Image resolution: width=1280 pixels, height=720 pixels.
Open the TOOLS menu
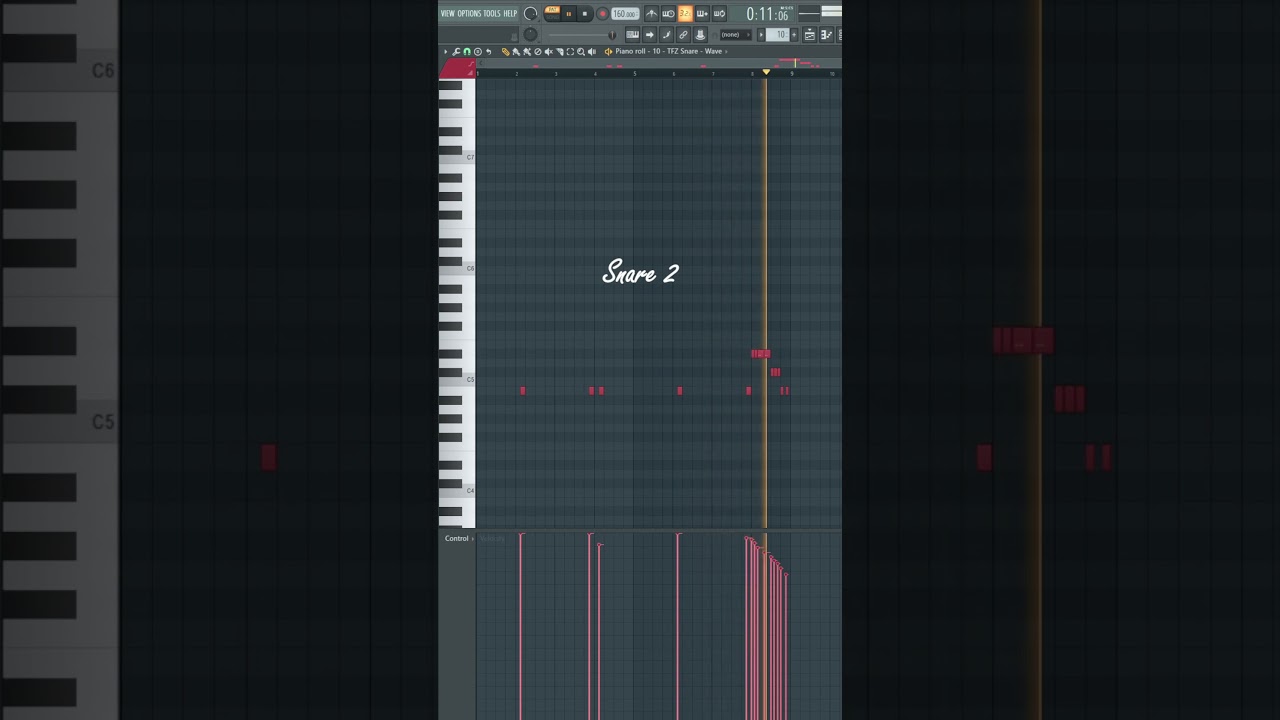[492, 13]
